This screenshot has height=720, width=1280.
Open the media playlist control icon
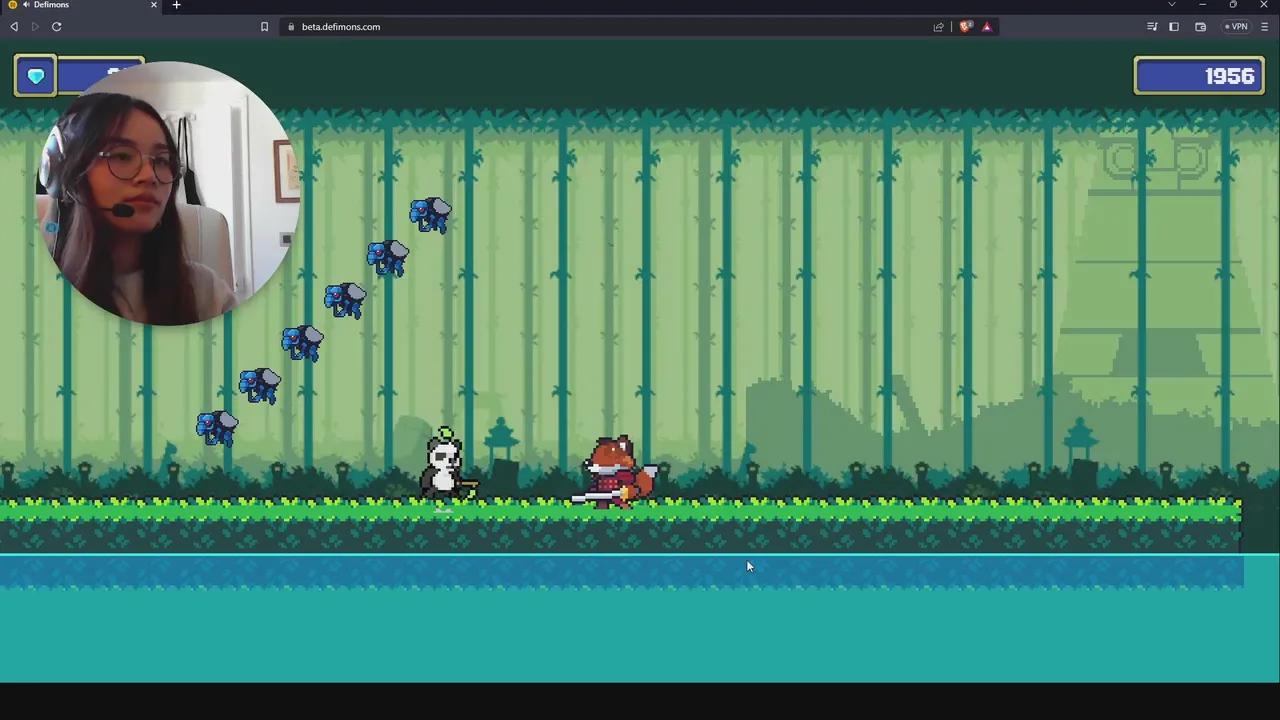tap(1152, 27)
